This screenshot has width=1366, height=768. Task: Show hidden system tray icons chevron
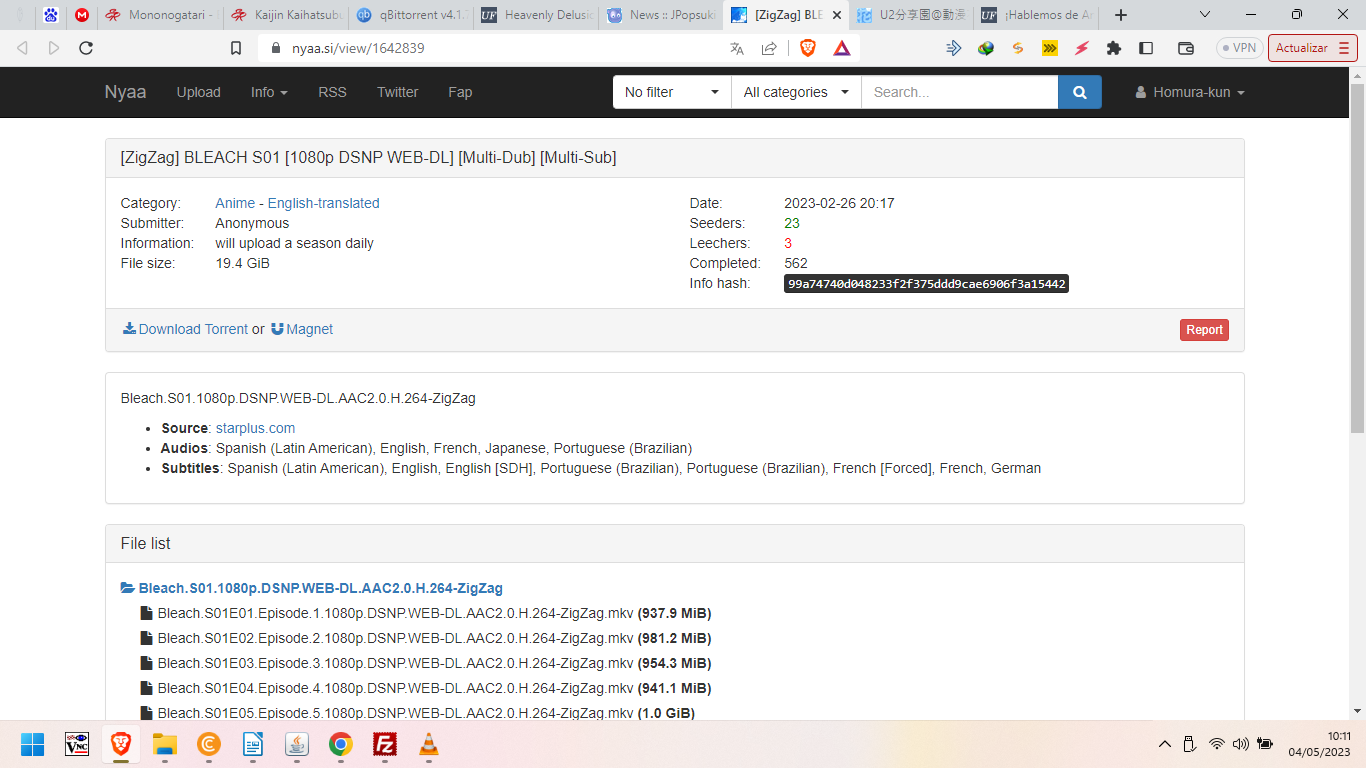[1165, 744]
